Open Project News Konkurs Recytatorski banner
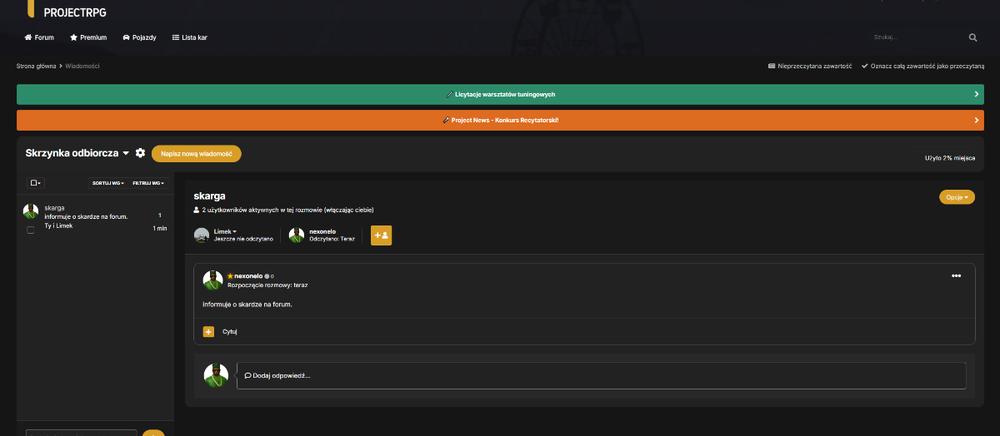 (x=500, y=120)
